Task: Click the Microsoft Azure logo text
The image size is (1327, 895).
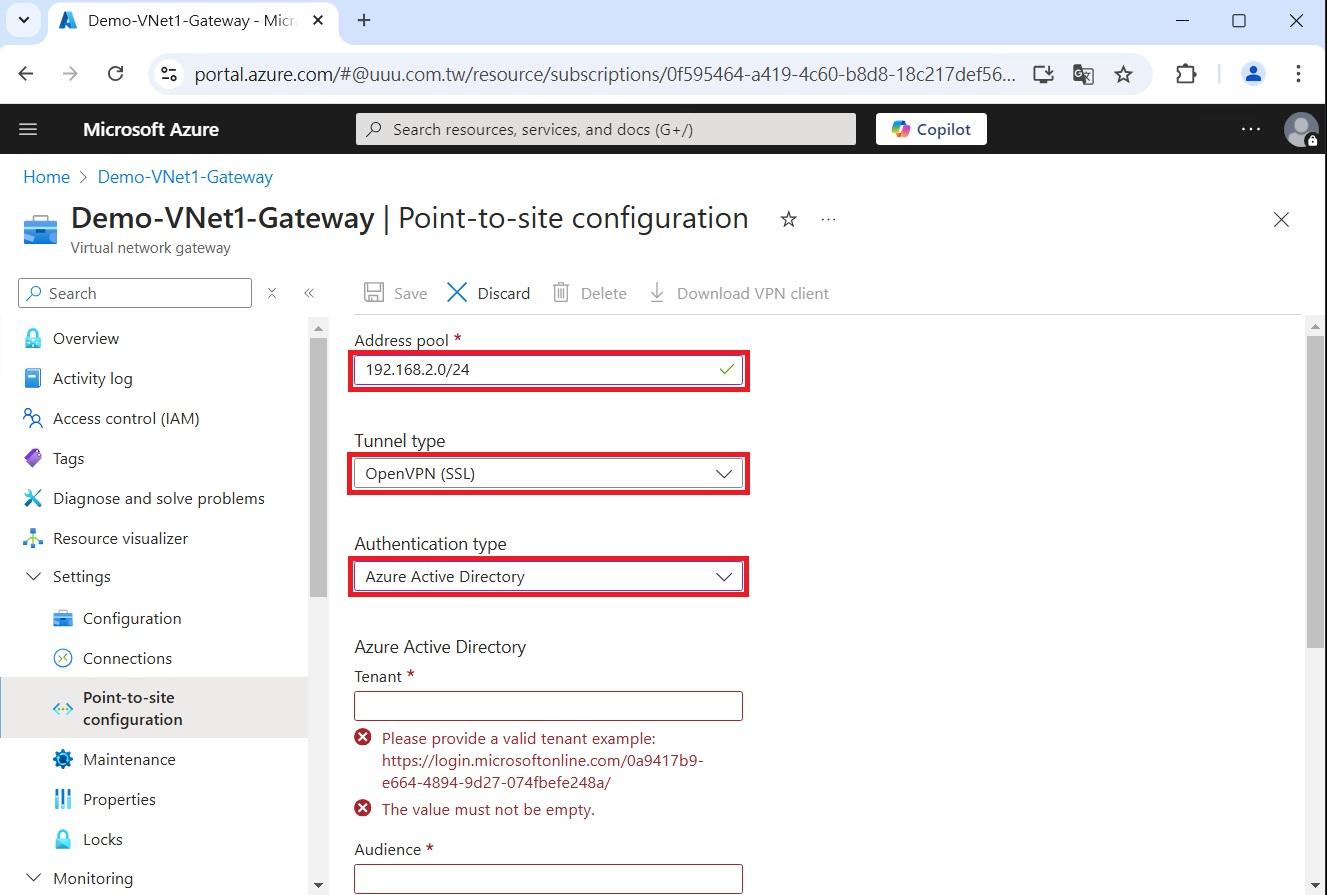Action: click(x=151, y=129)
